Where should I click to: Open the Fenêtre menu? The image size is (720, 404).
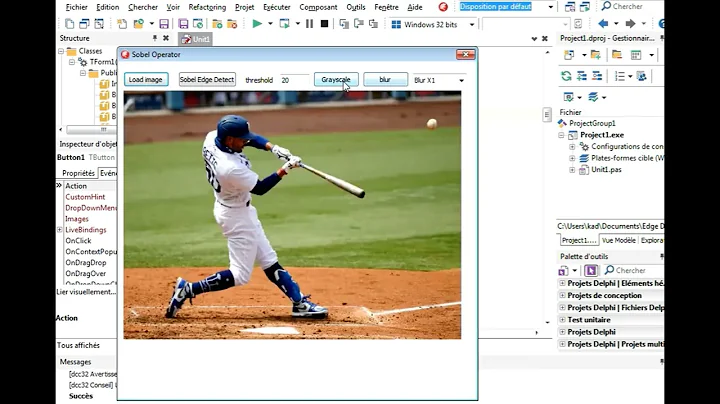(386, 7)
